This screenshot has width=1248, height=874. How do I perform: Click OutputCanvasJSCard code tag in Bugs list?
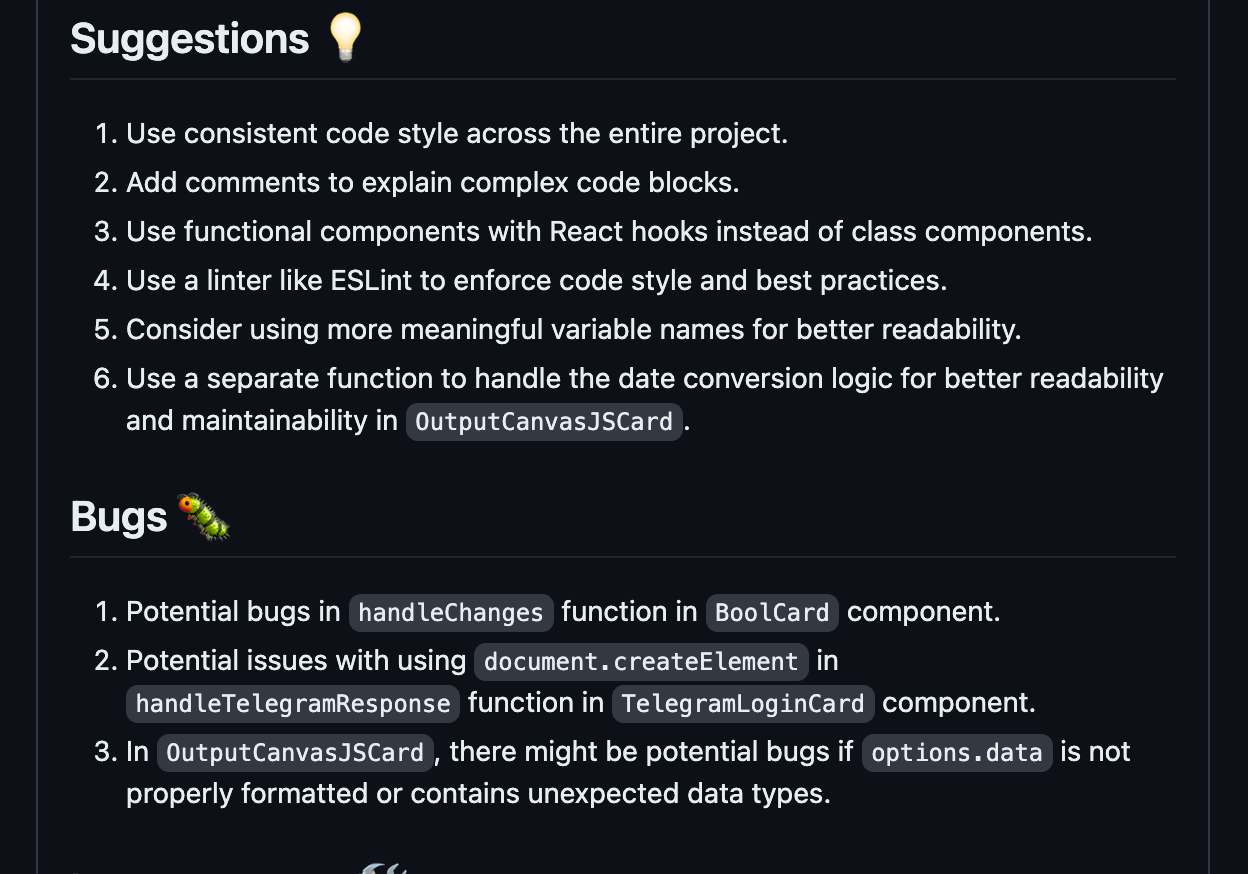click(295, 753)
